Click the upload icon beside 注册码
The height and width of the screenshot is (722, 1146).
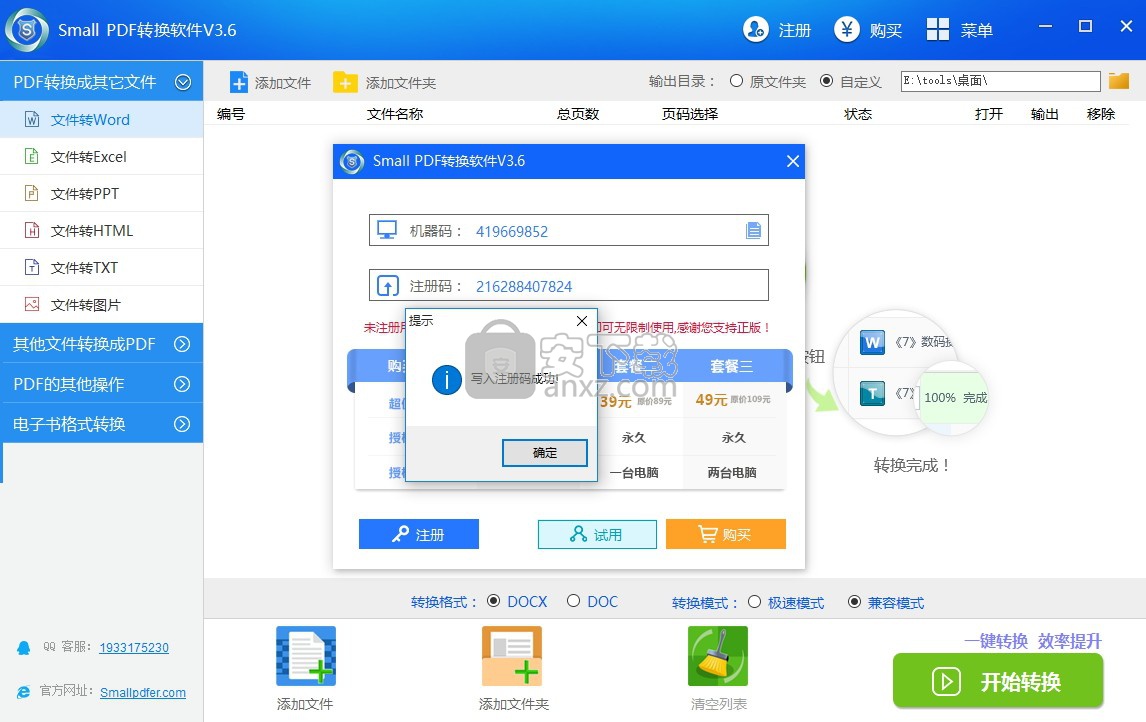(387, 286)
